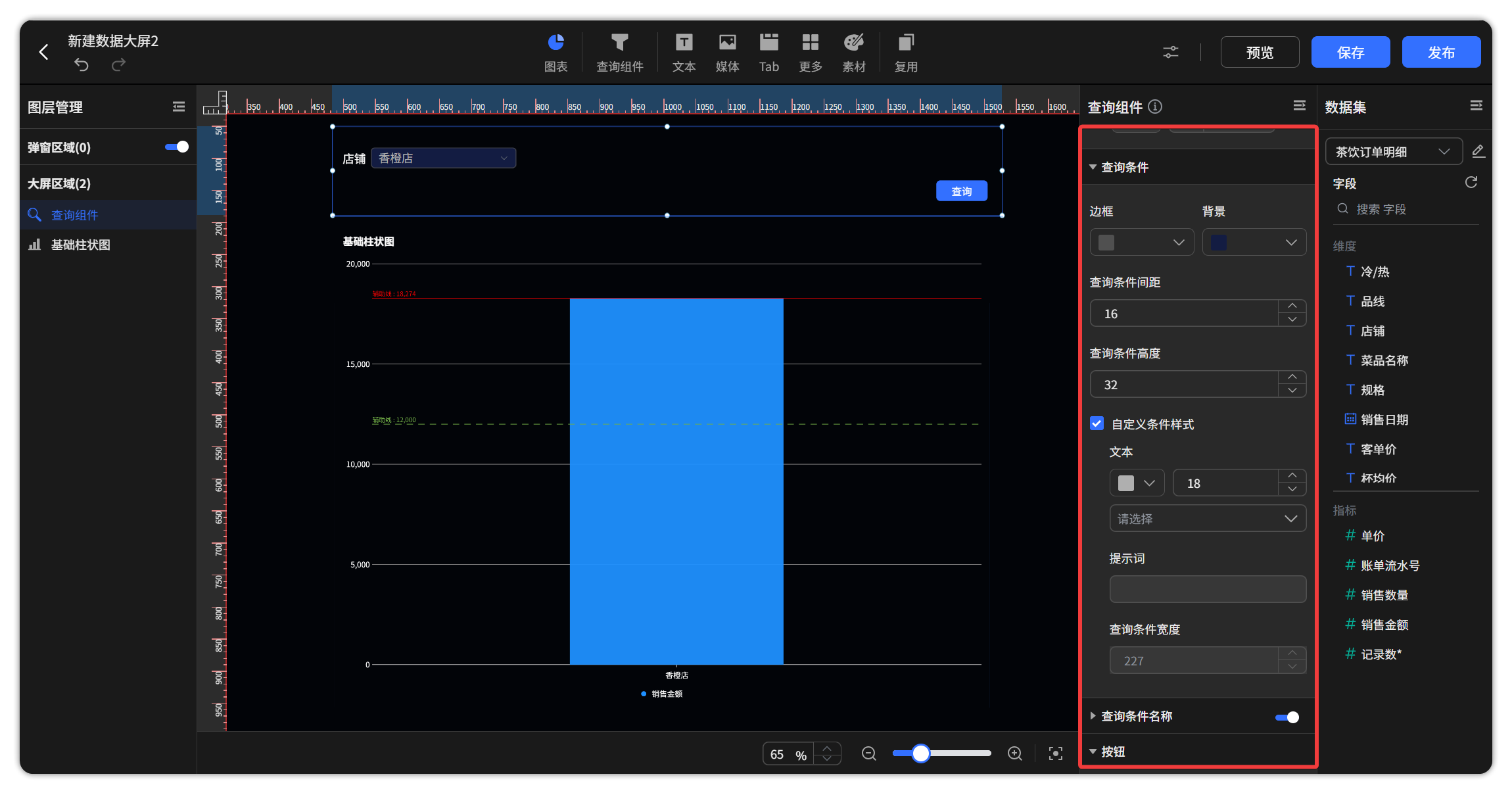The width and height of the screenshot is (1512, 787).
Task: Edit the 茶饮订单明细 dataset pencil icon
Action: [x=1478, y=151]
